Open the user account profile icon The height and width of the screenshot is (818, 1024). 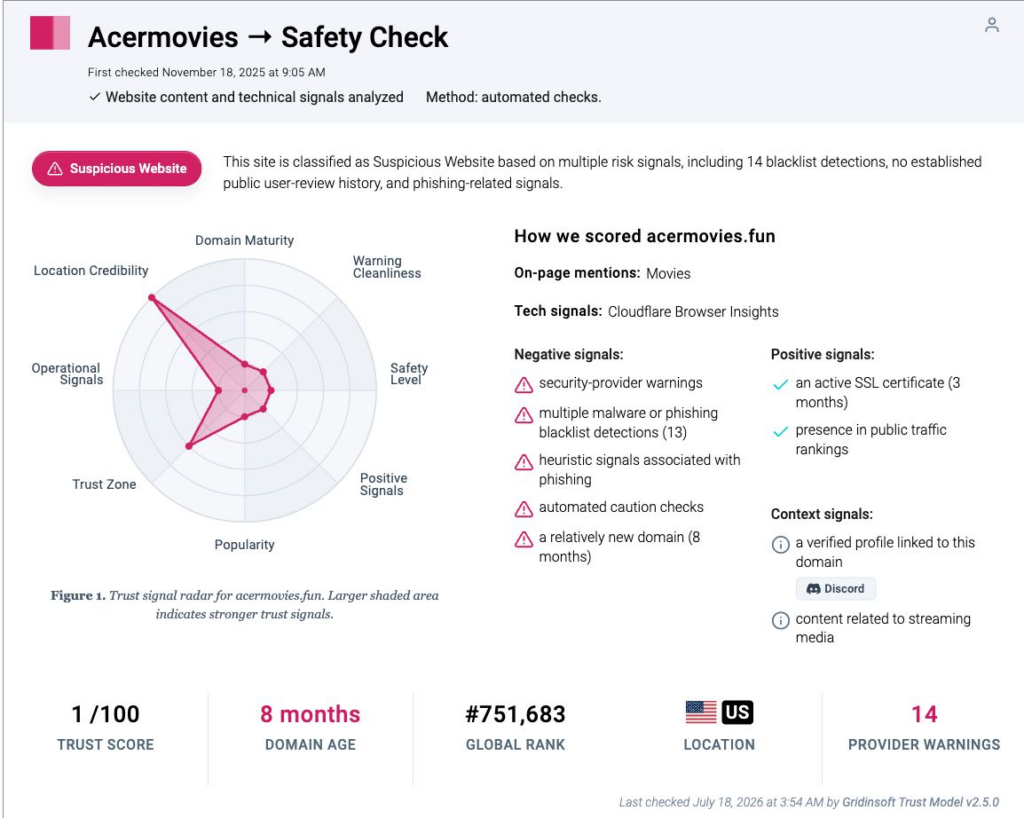(x=991, y=25)
